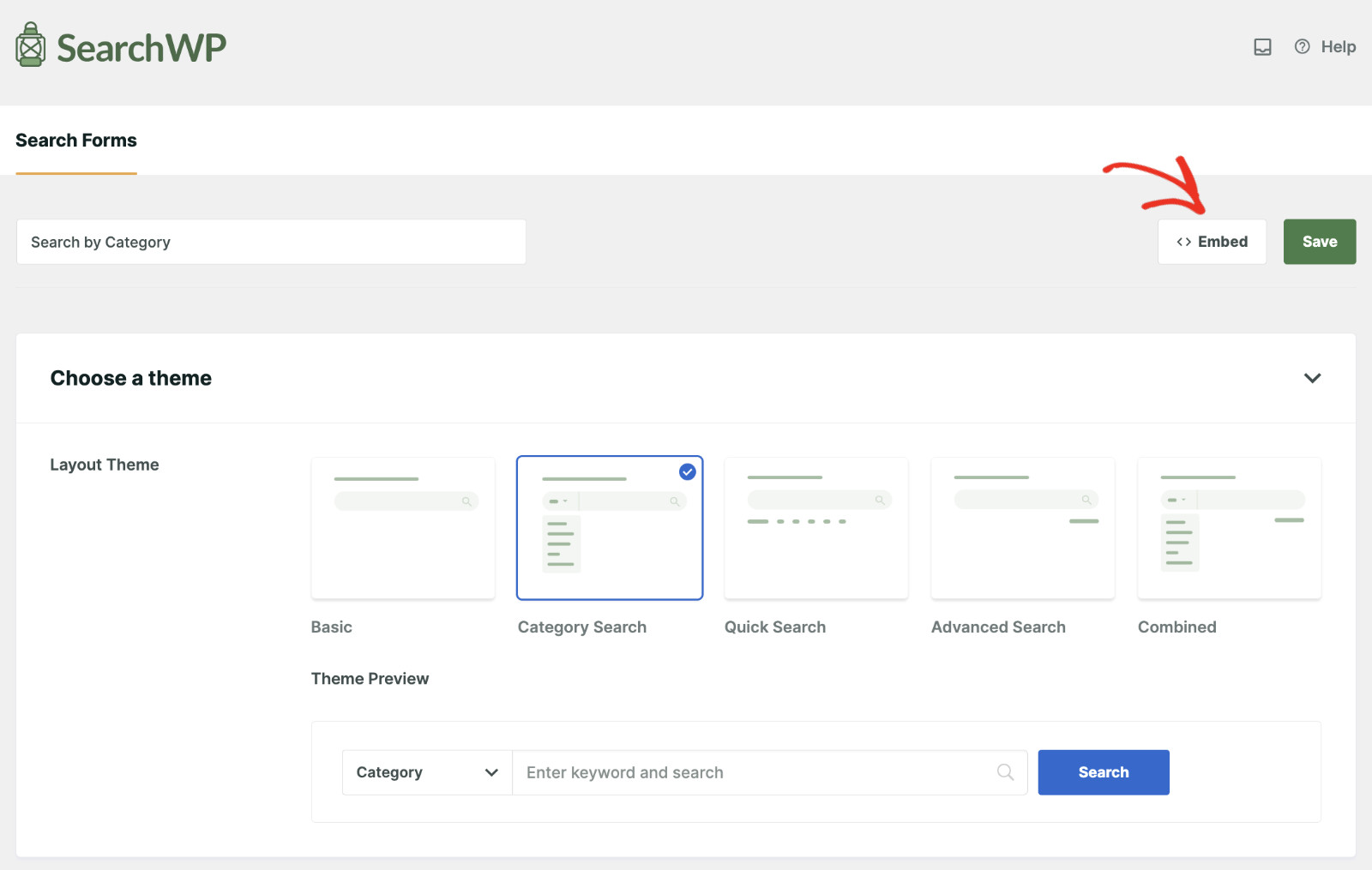
Task: Click the Search by Category name field
Action: pos(271,242)
